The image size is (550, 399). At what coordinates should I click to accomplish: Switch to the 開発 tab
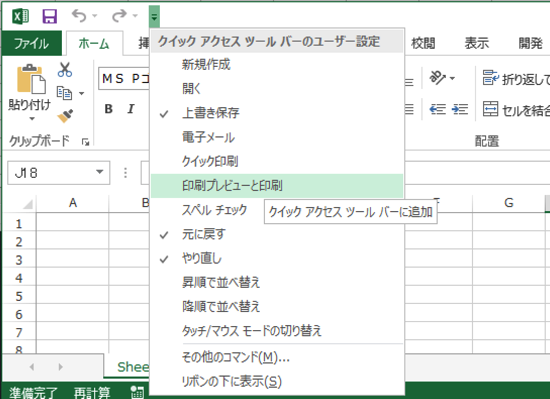coord(530,43)
